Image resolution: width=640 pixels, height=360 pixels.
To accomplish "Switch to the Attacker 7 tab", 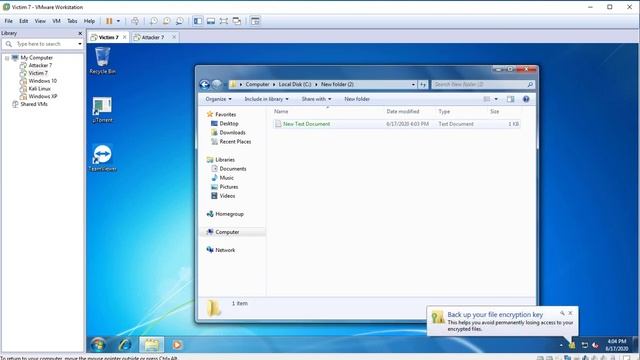I will [x=152, y=37].
